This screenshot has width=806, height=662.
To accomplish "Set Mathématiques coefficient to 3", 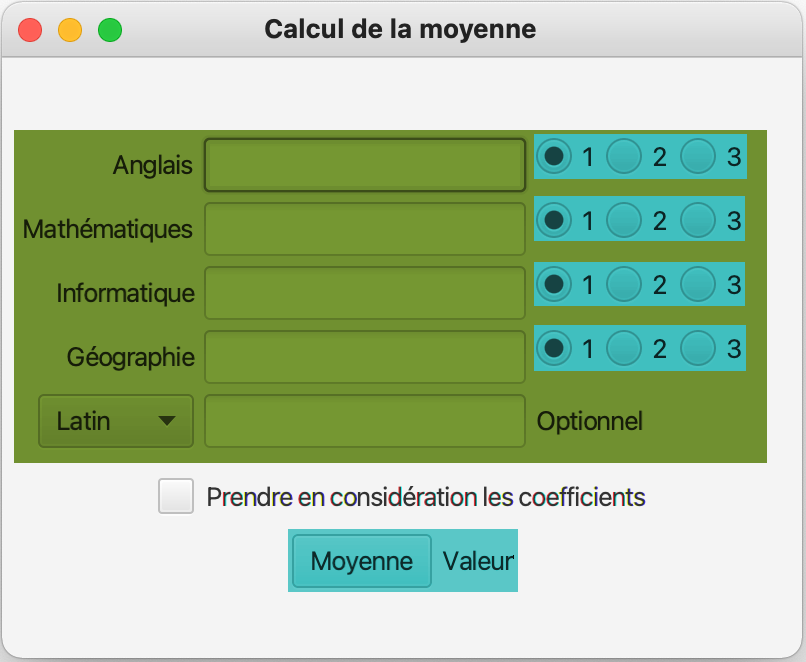I will pos(698,220).
